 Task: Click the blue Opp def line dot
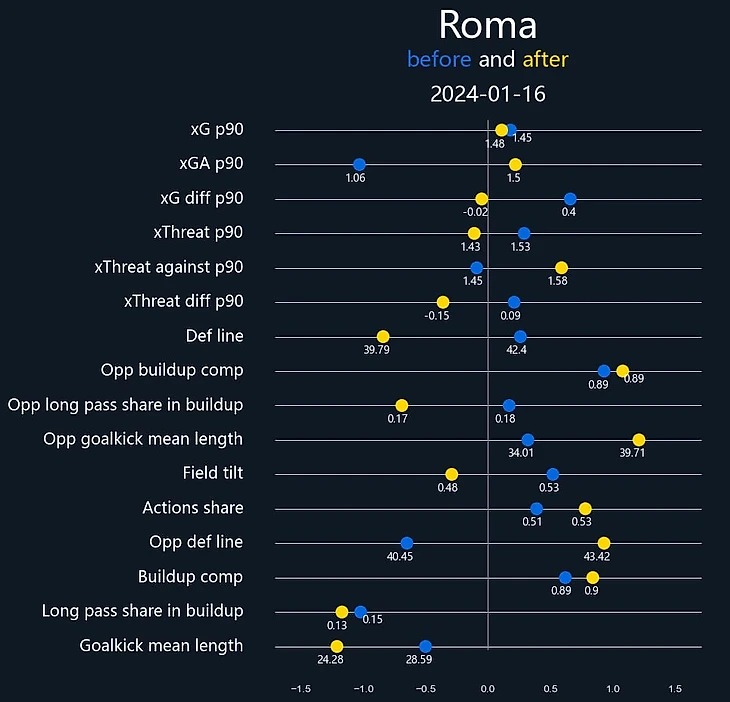[406, 543]
